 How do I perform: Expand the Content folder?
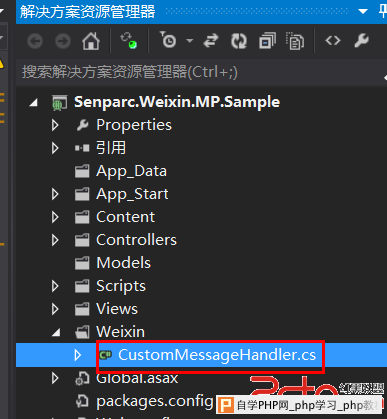(x=55, y=217)
